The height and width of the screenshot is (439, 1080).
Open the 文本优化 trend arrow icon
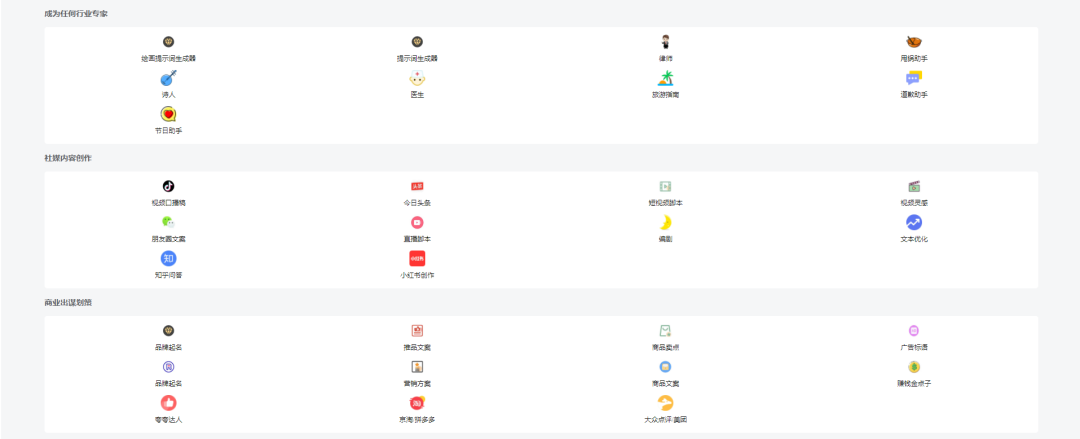[914, 222]
